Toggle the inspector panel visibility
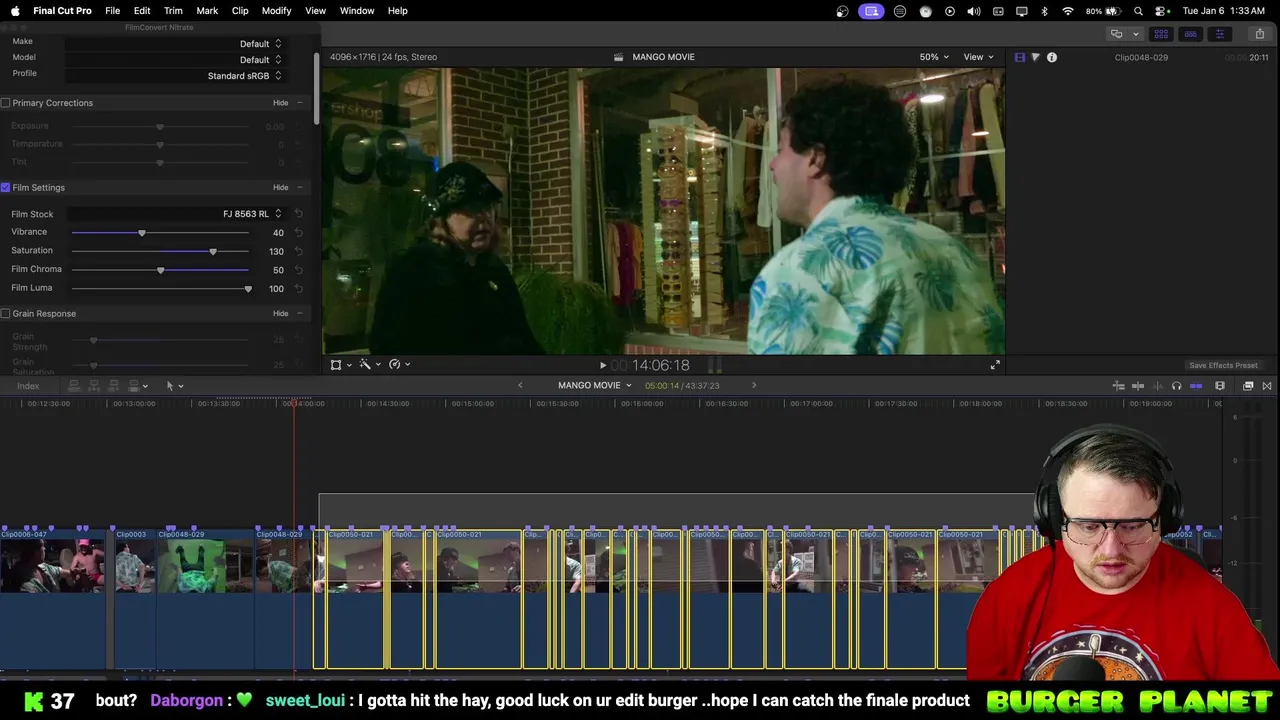 1219,34
